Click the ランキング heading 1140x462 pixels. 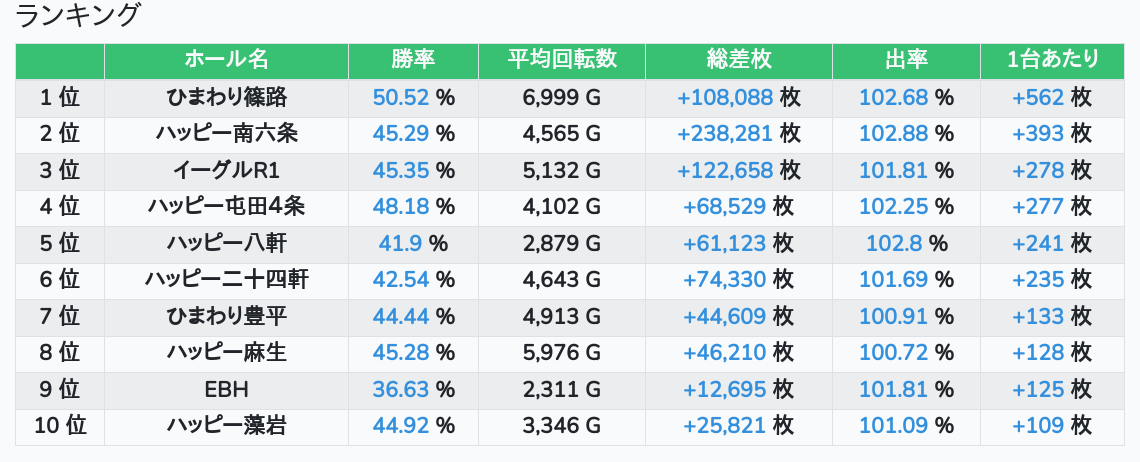click(80, 16)
